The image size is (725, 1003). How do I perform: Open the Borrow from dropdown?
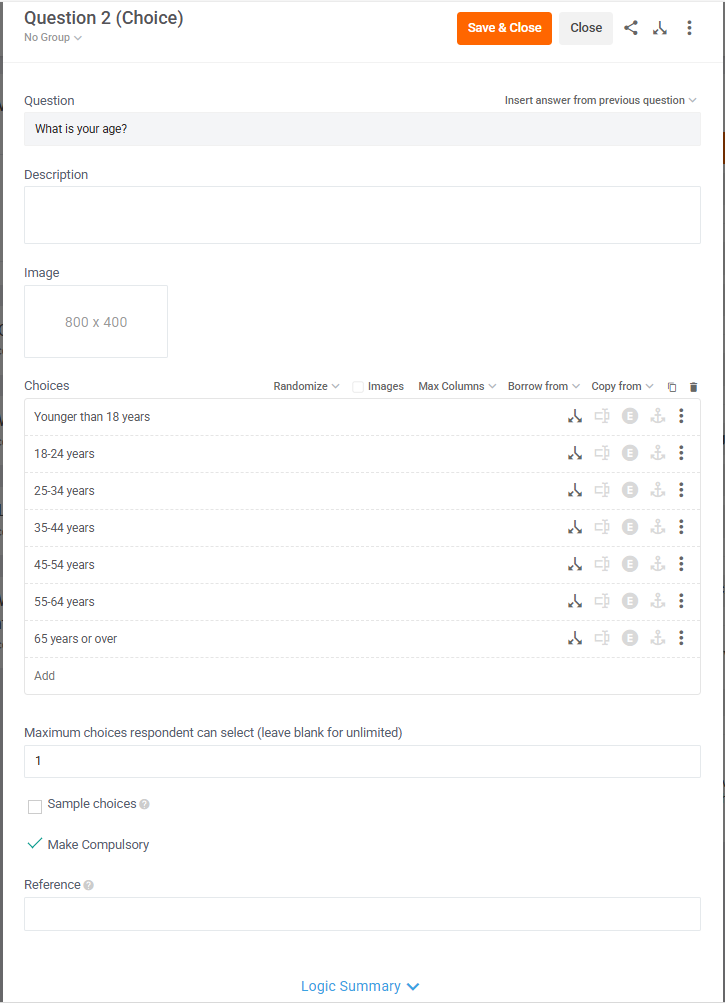[x=544, y=386]
